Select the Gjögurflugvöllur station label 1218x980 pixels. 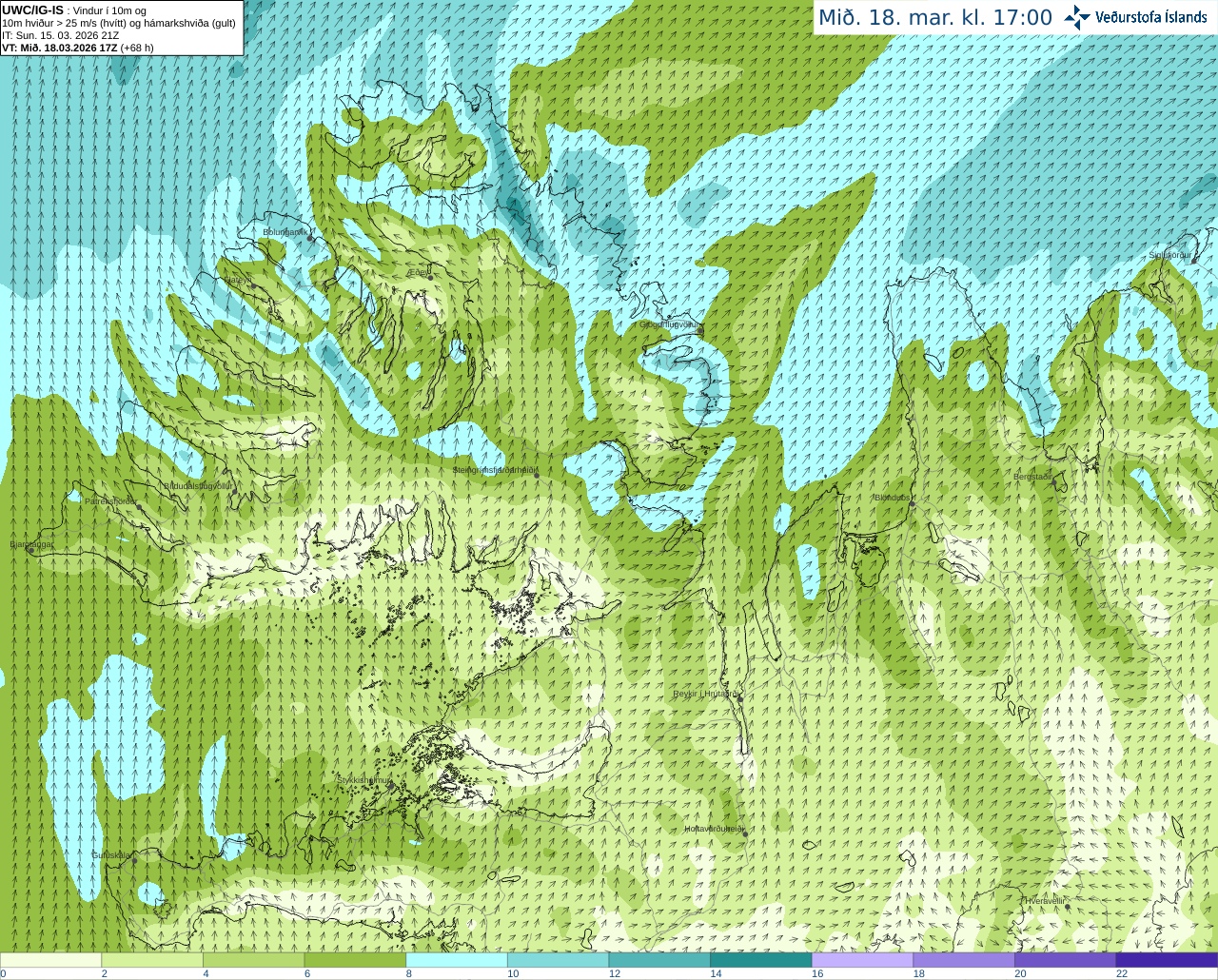[669, 324]
